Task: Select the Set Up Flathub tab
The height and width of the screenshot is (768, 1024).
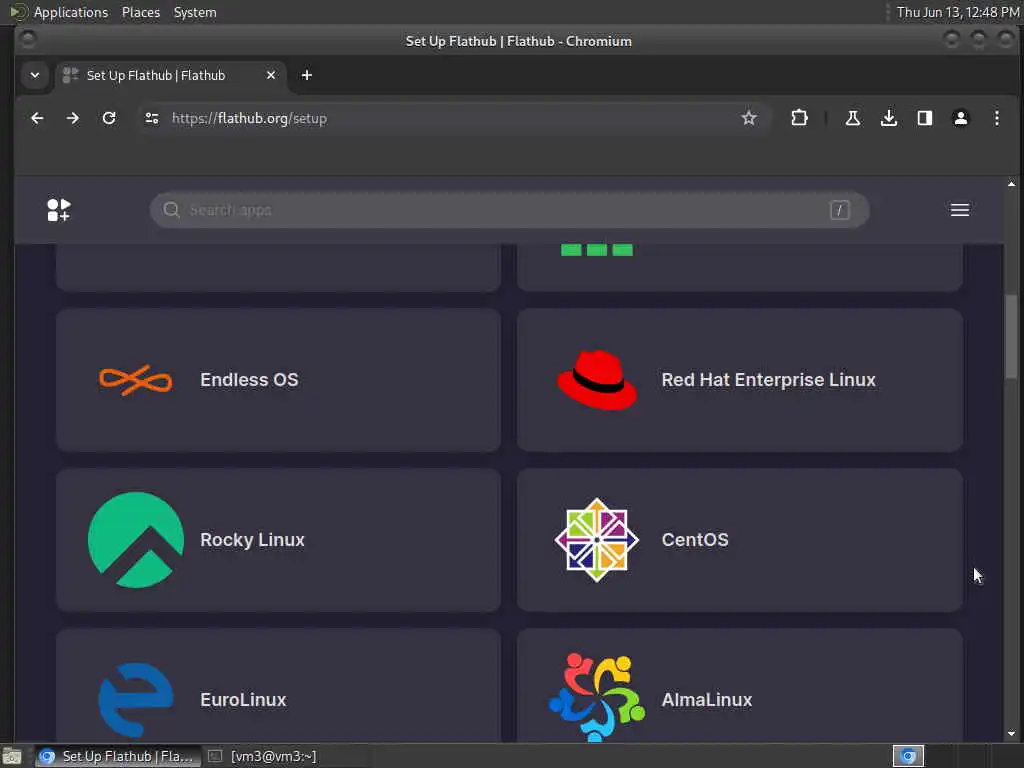Action: click(x=170, y=75)
